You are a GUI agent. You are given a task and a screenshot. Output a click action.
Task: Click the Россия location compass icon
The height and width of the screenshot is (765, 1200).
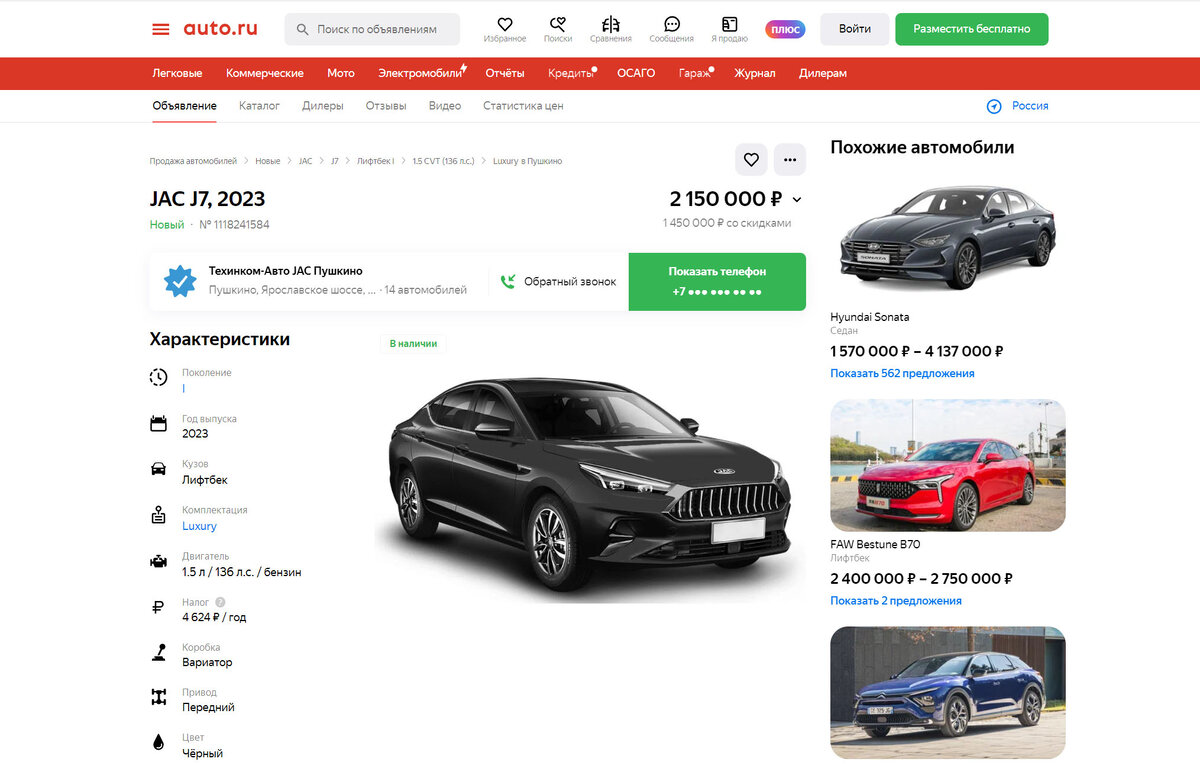pos(994,106)
